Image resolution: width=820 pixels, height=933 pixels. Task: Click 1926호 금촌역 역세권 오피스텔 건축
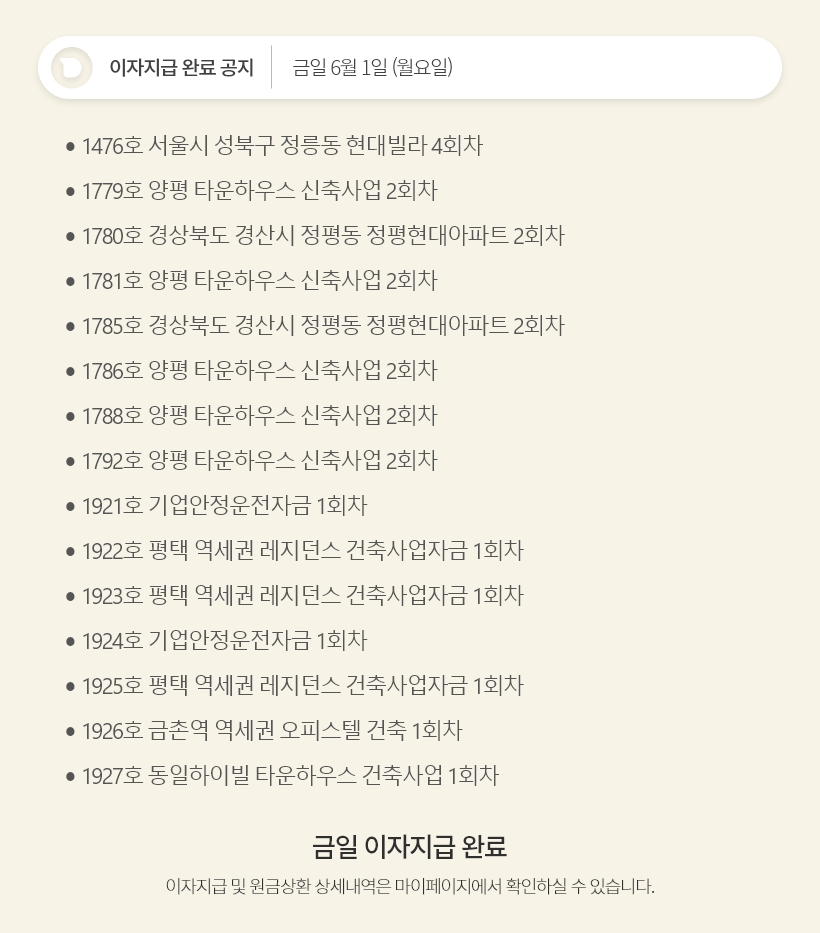click(x=272, y=731)
